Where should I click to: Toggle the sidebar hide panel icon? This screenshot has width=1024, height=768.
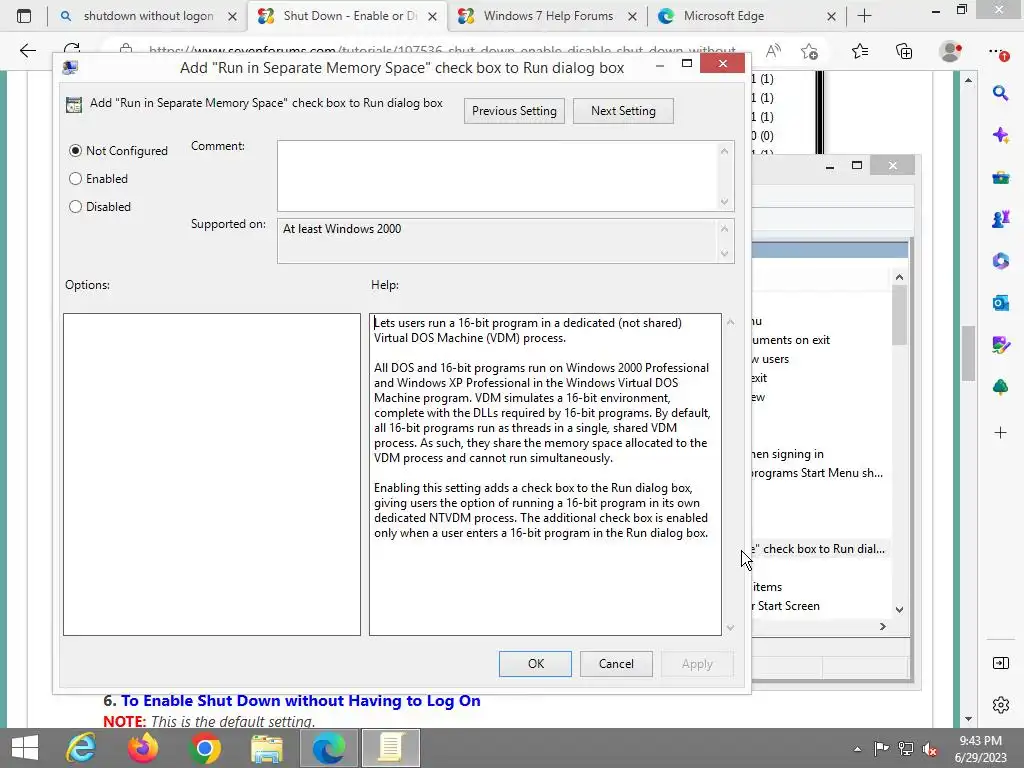[x=1000, y=664]
